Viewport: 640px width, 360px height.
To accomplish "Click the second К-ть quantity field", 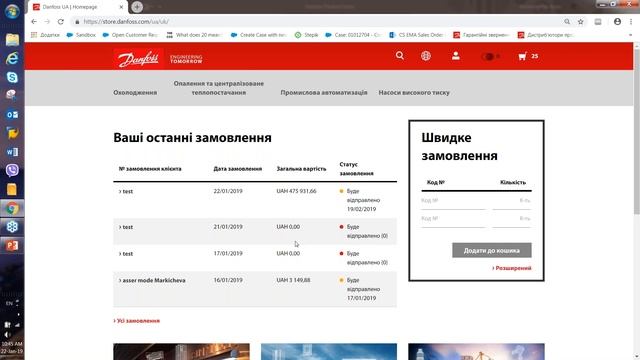I will (512, 219).
